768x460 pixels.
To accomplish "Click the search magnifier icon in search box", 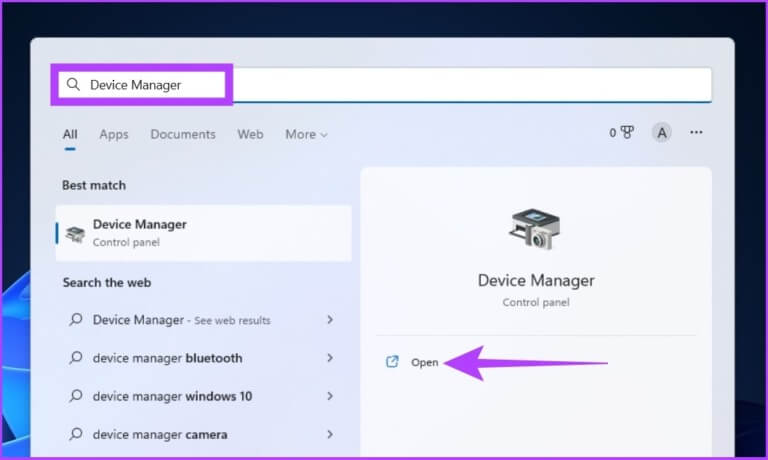I will (73, 84).
